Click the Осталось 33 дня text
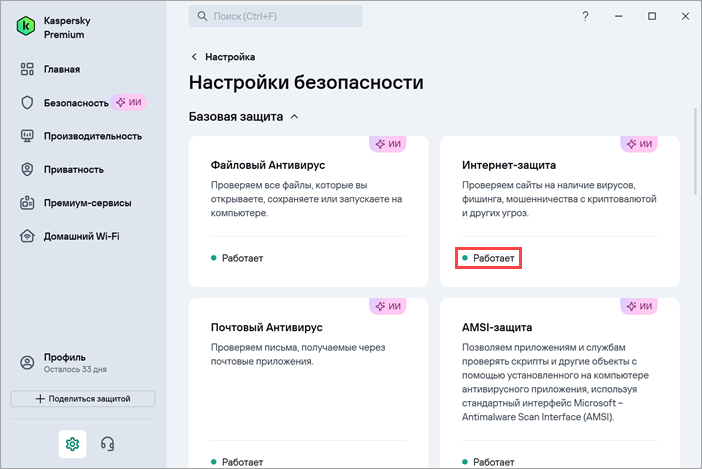 click(75, 370)
